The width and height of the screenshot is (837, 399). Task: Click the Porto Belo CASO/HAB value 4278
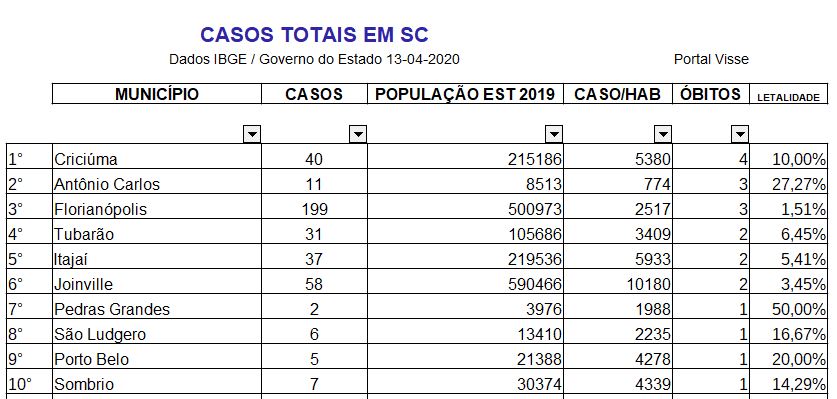pyautogui.click(x=618, y=359)
